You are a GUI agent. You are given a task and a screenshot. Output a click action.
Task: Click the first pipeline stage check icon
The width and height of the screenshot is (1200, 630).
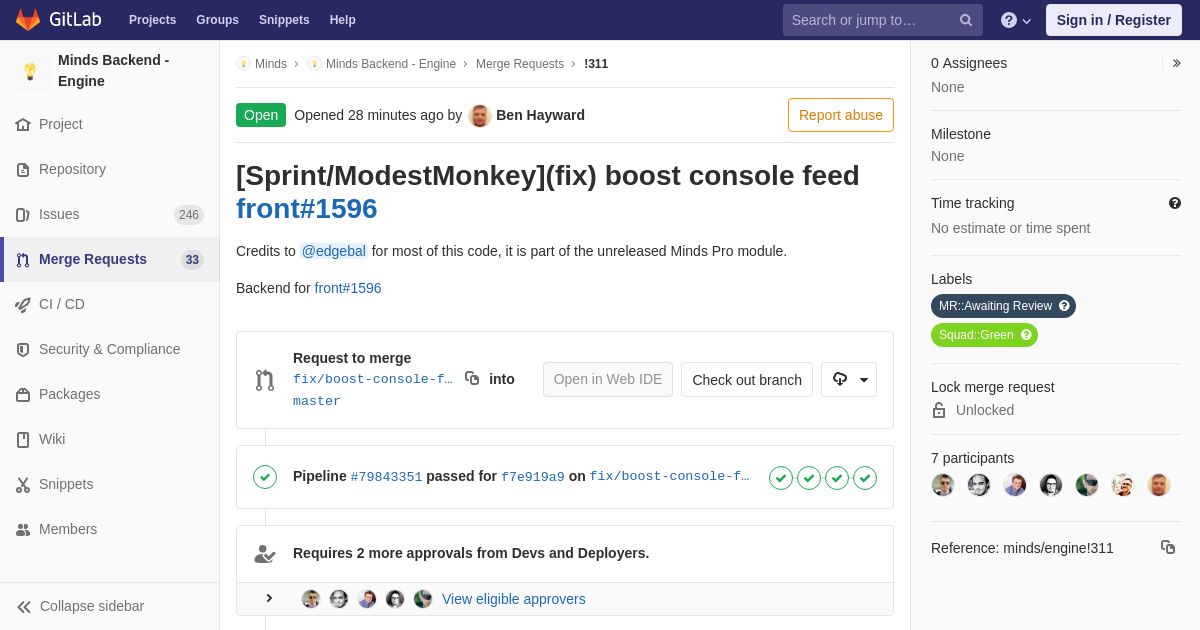(x=781, y=478)
